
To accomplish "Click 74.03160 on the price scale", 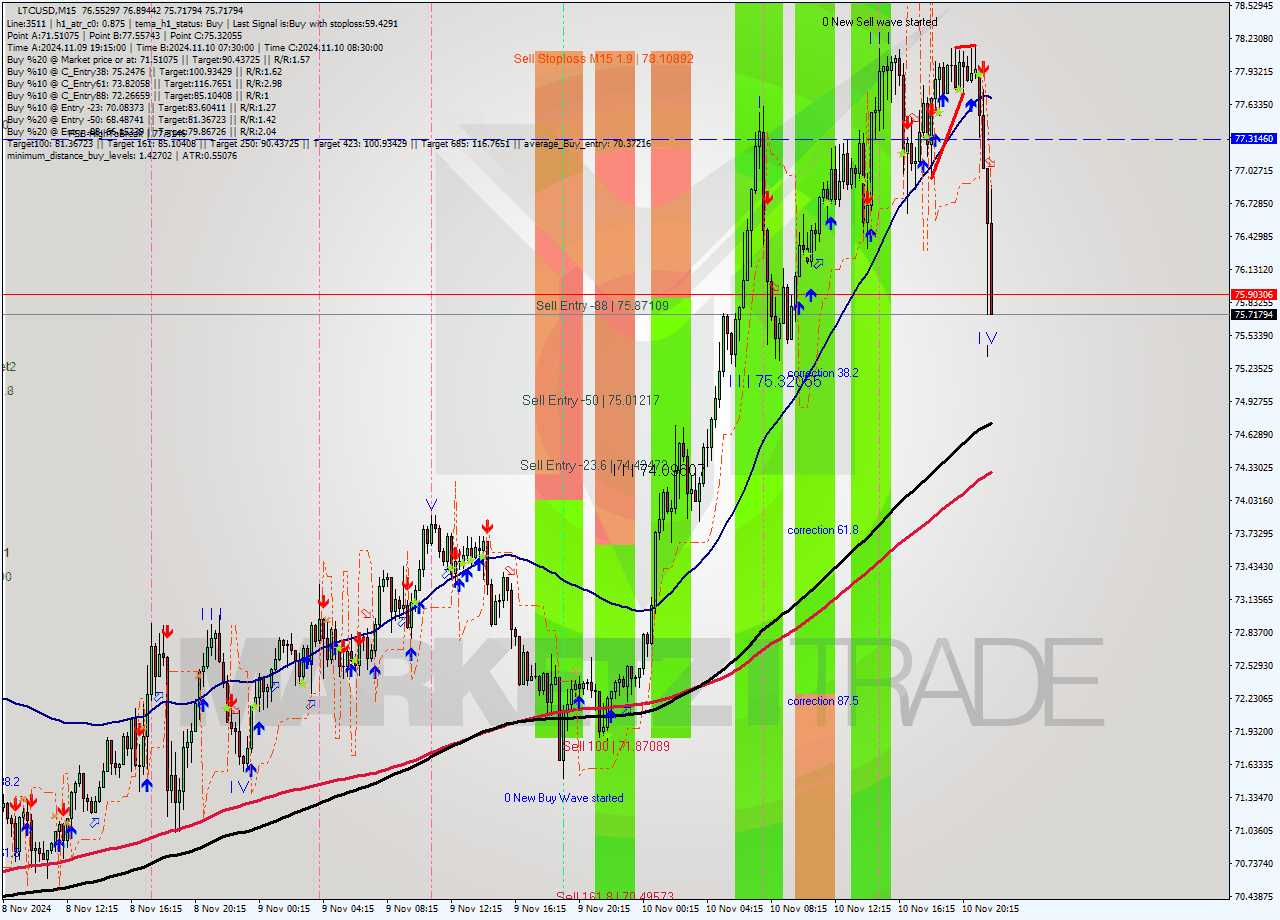I will [x=1254, y=501].
